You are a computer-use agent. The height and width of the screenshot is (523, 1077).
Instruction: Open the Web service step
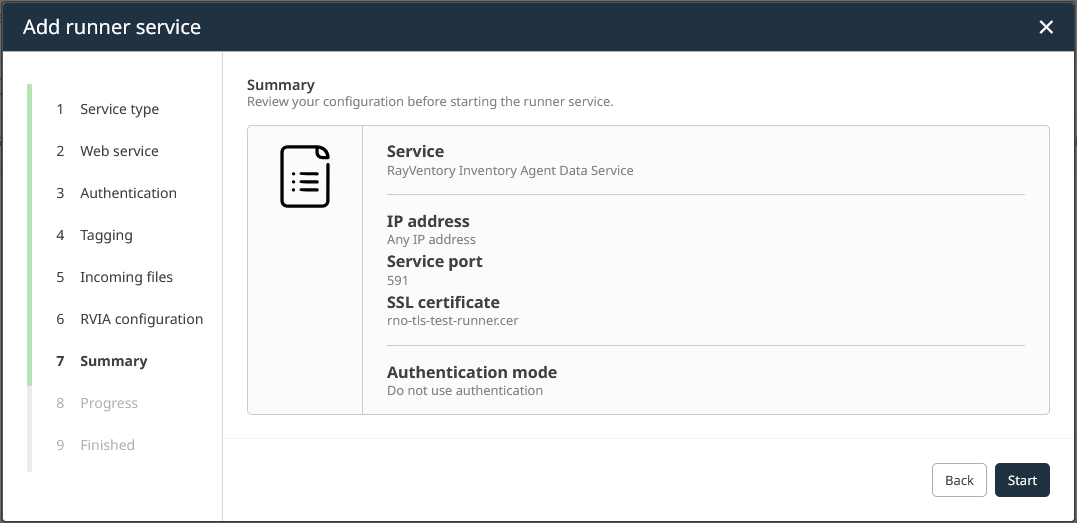pyautogui.click(x=119, y=151)
